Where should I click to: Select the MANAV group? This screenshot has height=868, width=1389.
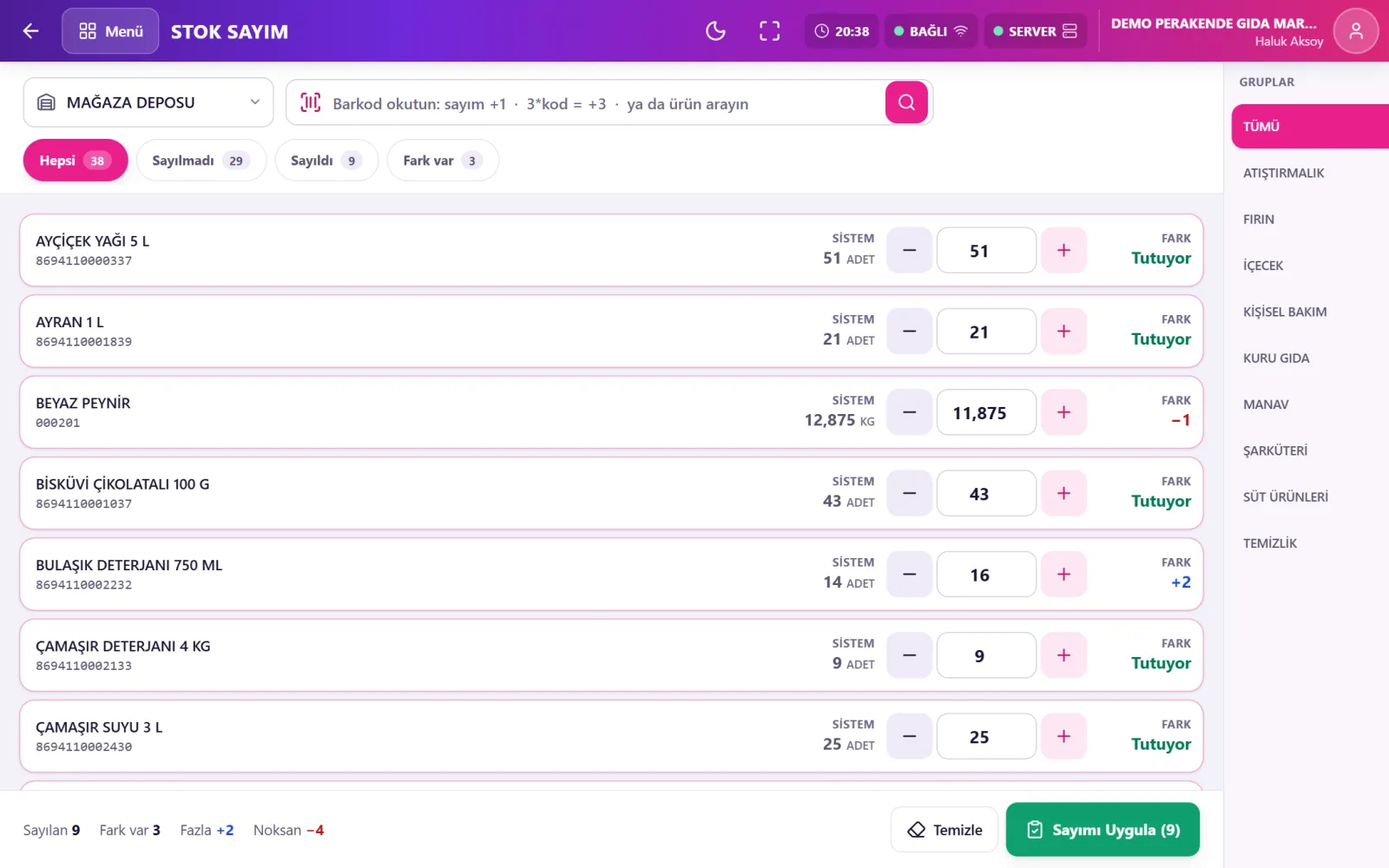[x=1310, y=404]
